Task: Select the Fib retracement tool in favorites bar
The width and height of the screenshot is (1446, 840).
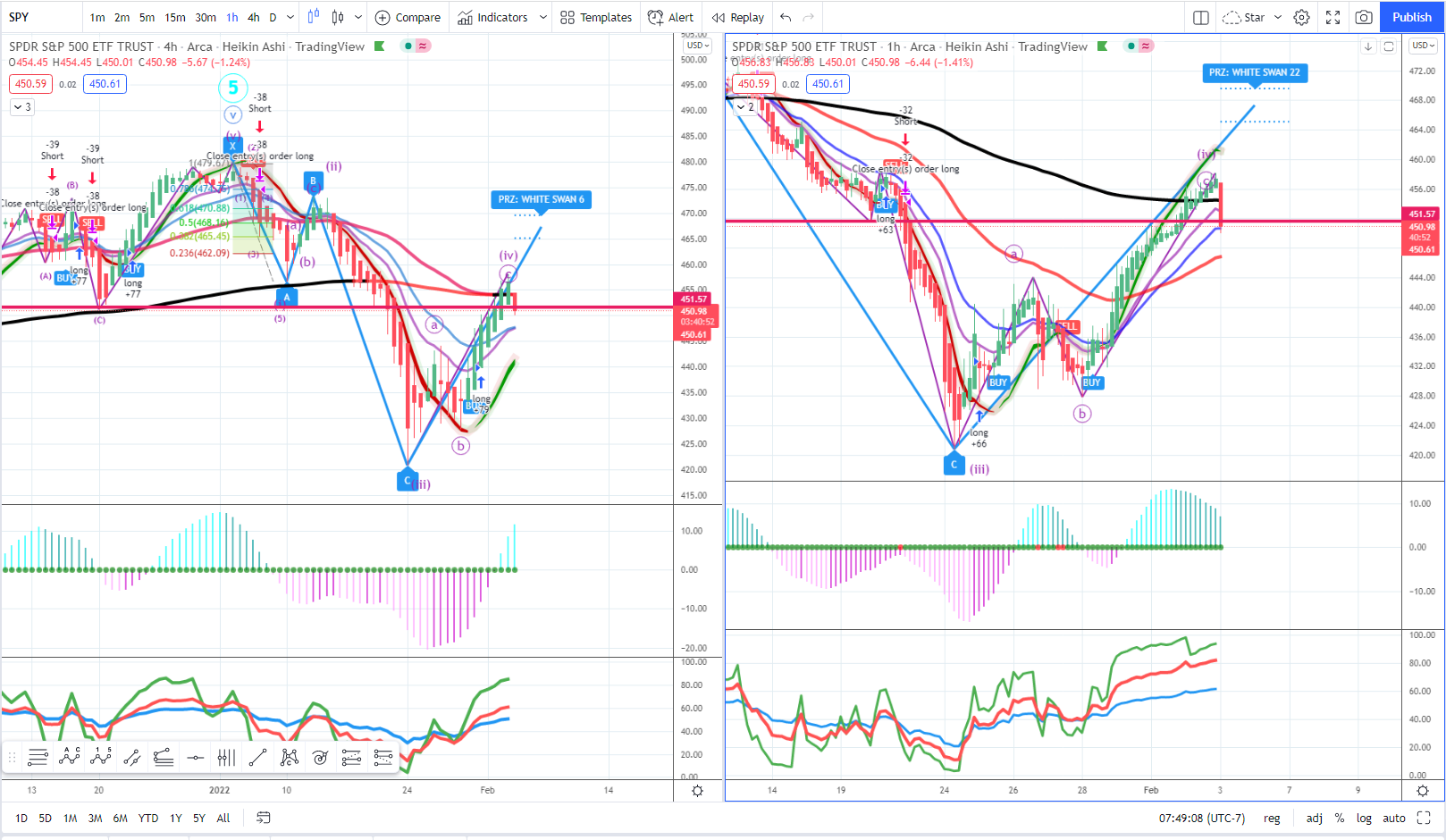Action: pyautogui.click(x=38, y=758)
